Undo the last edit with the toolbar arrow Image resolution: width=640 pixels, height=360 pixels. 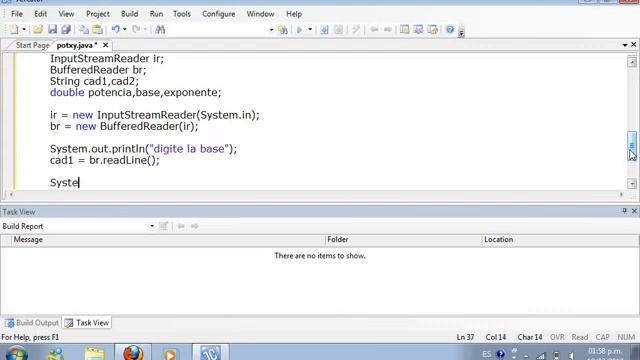(116, 29)
